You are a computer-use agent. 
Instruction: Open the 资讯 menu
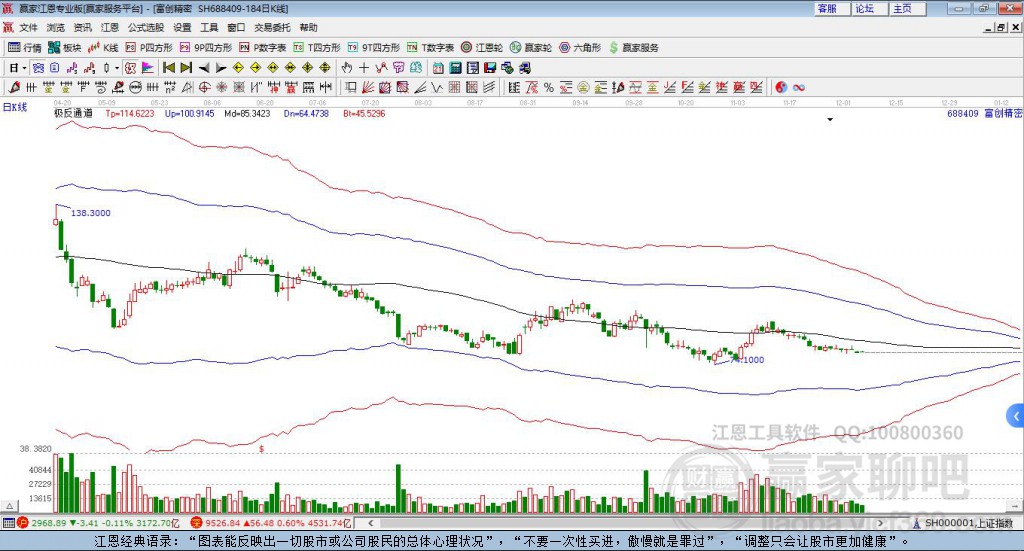[x=82, y=27]
